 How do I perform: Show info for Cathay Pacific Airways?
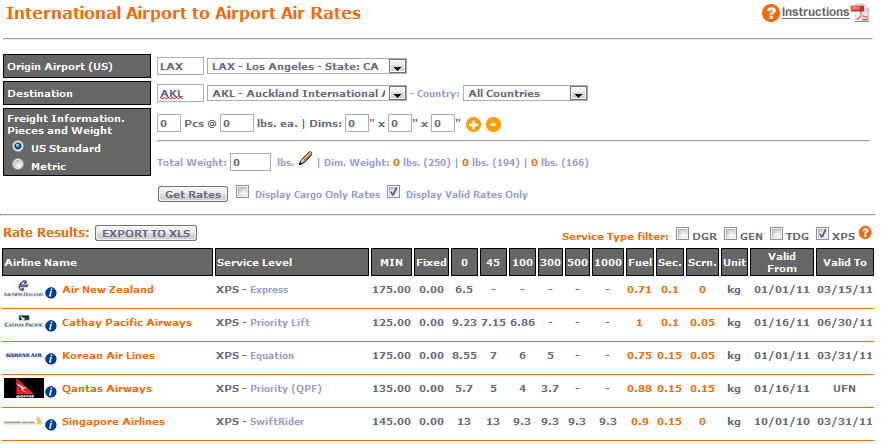point(51,326)
